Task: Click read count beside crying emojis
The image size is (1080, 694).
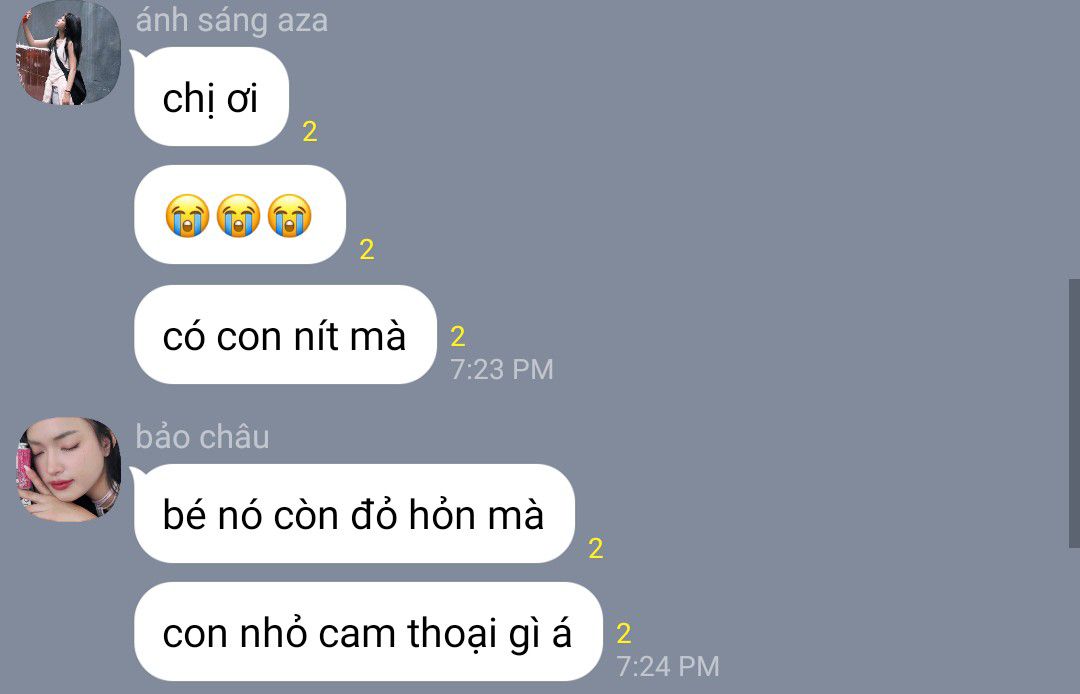Action: [367, 249]
